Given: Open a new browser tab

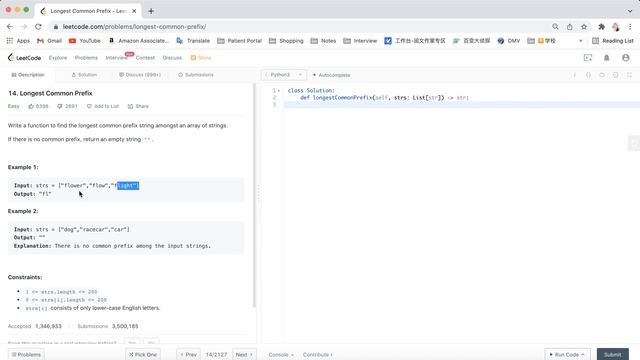Looking at the screenshot, I should (151, 11).
